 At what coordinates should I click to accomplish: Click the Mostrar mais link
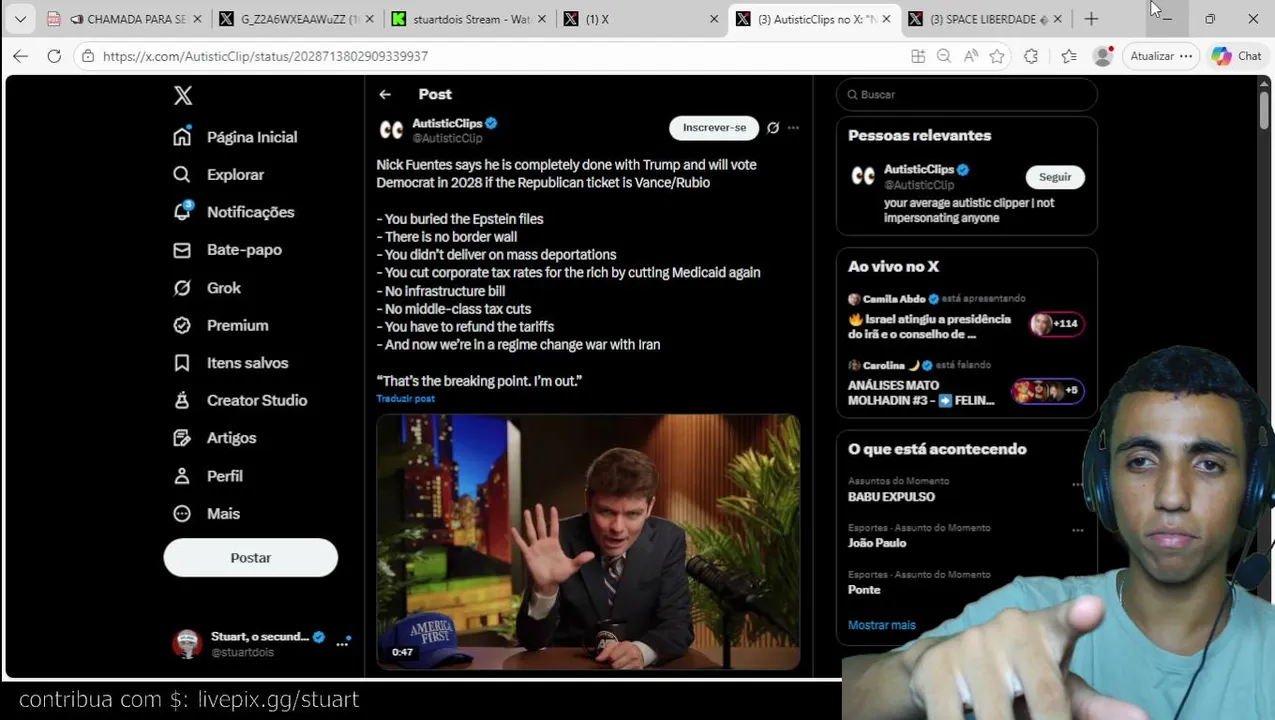(x=882, y=625)
